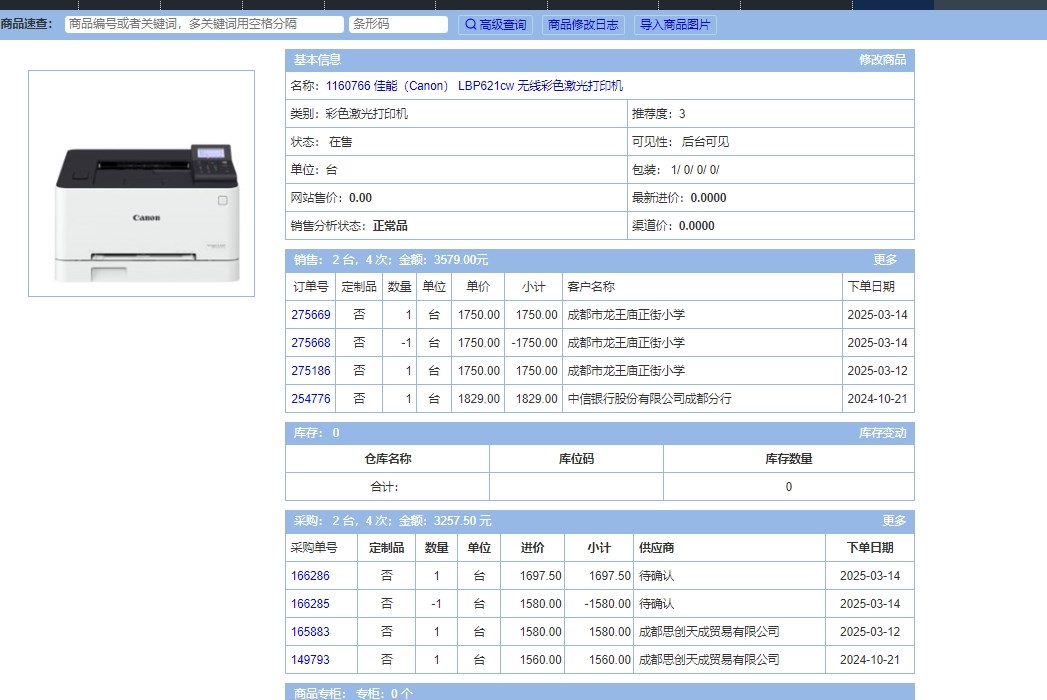Focus the 条形码 barcode input field
The height and width of the screenshot is (700, 1047).
[x=398, y=24]
